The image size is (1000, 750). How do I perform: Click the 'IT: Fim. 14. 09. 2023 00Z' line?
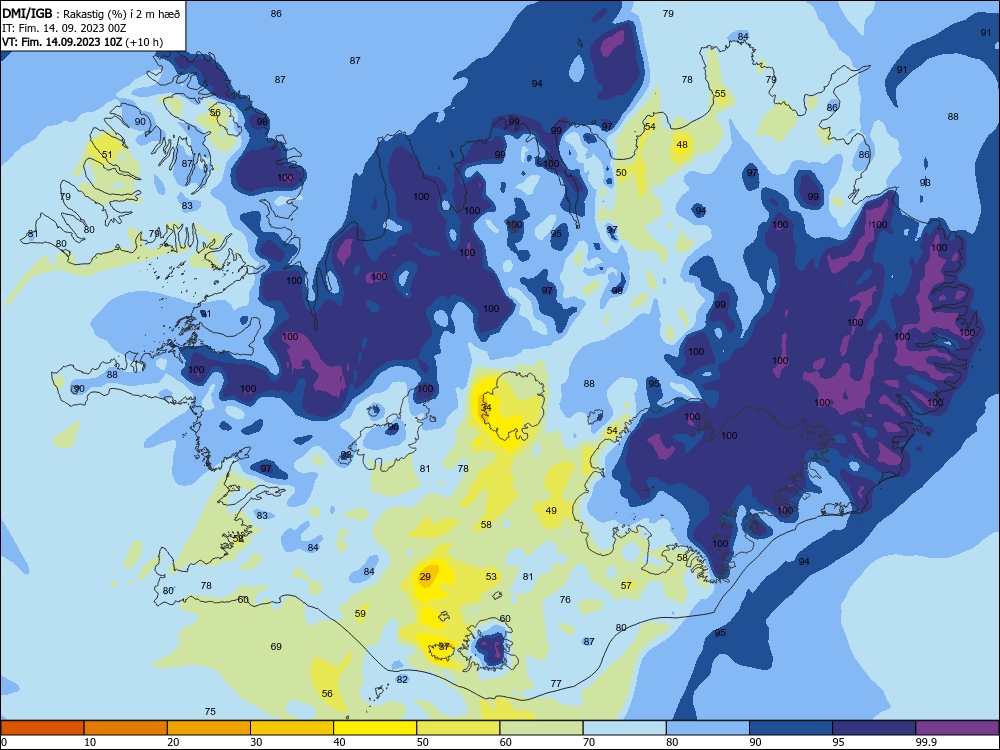pyautogui.click(x=64, y=28)
